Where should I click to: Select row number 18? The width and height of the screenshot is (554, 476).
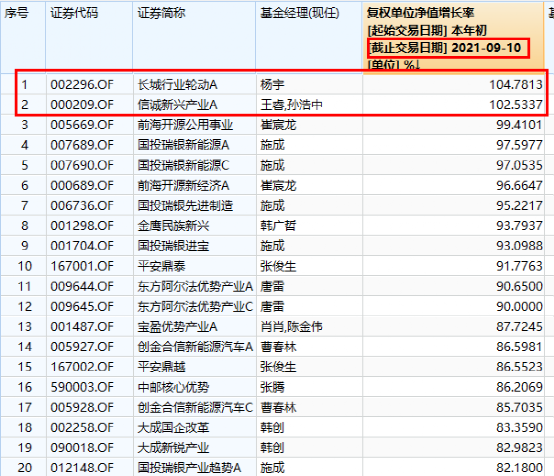coord(25,427)
